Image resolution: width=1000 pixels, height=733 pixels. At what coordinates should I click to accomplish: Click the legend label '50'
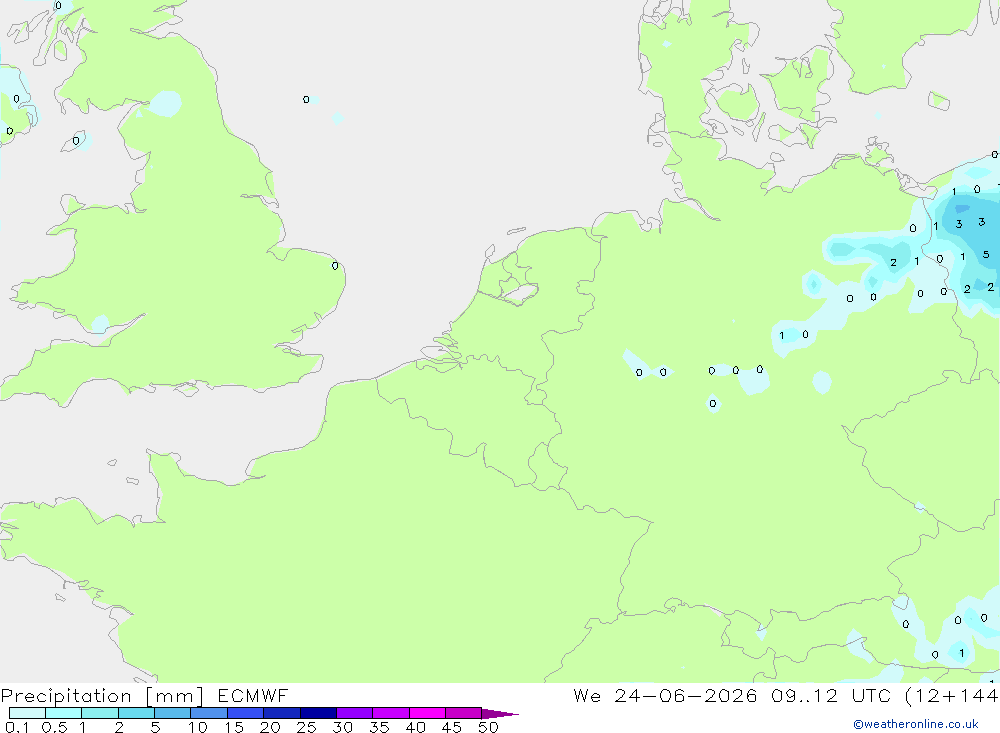coord(489,727)
